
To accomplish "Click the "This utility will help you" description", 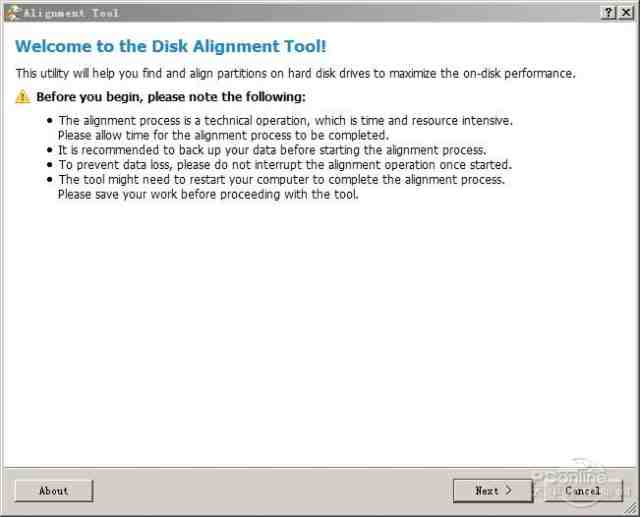I will point(295,74).
